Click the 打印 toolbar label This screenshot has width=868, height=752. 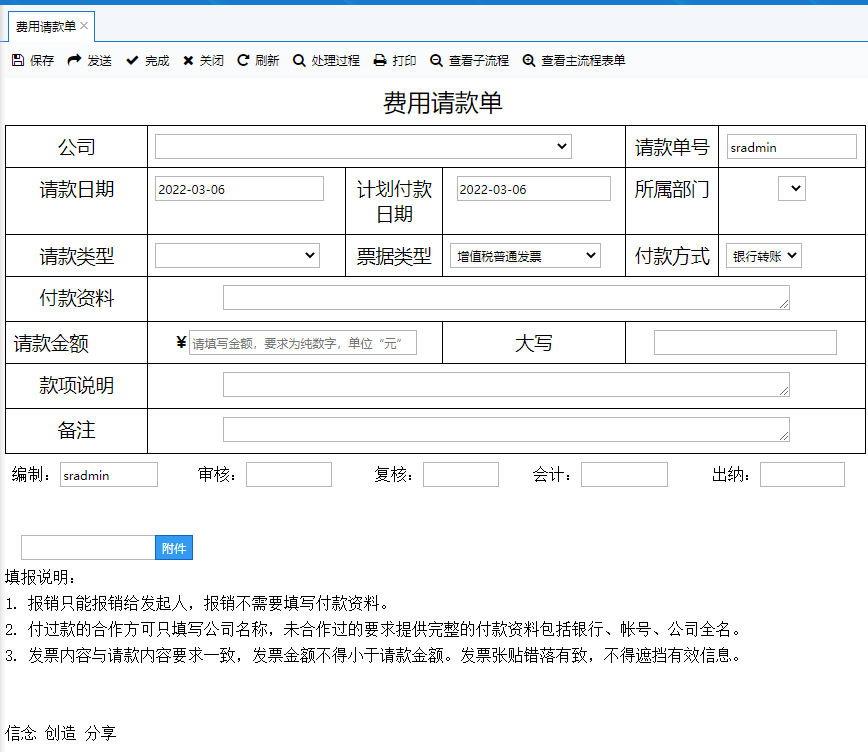pos(404,60)
